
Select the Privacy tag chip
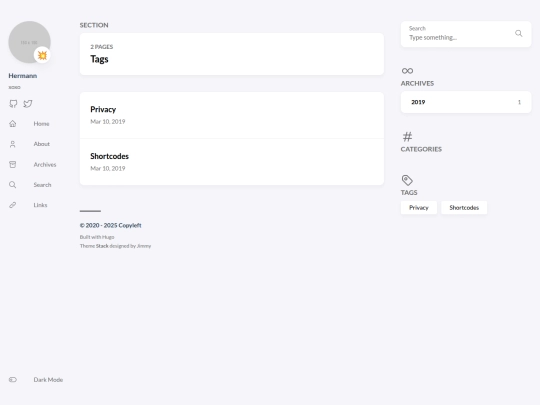pos(419,208)
